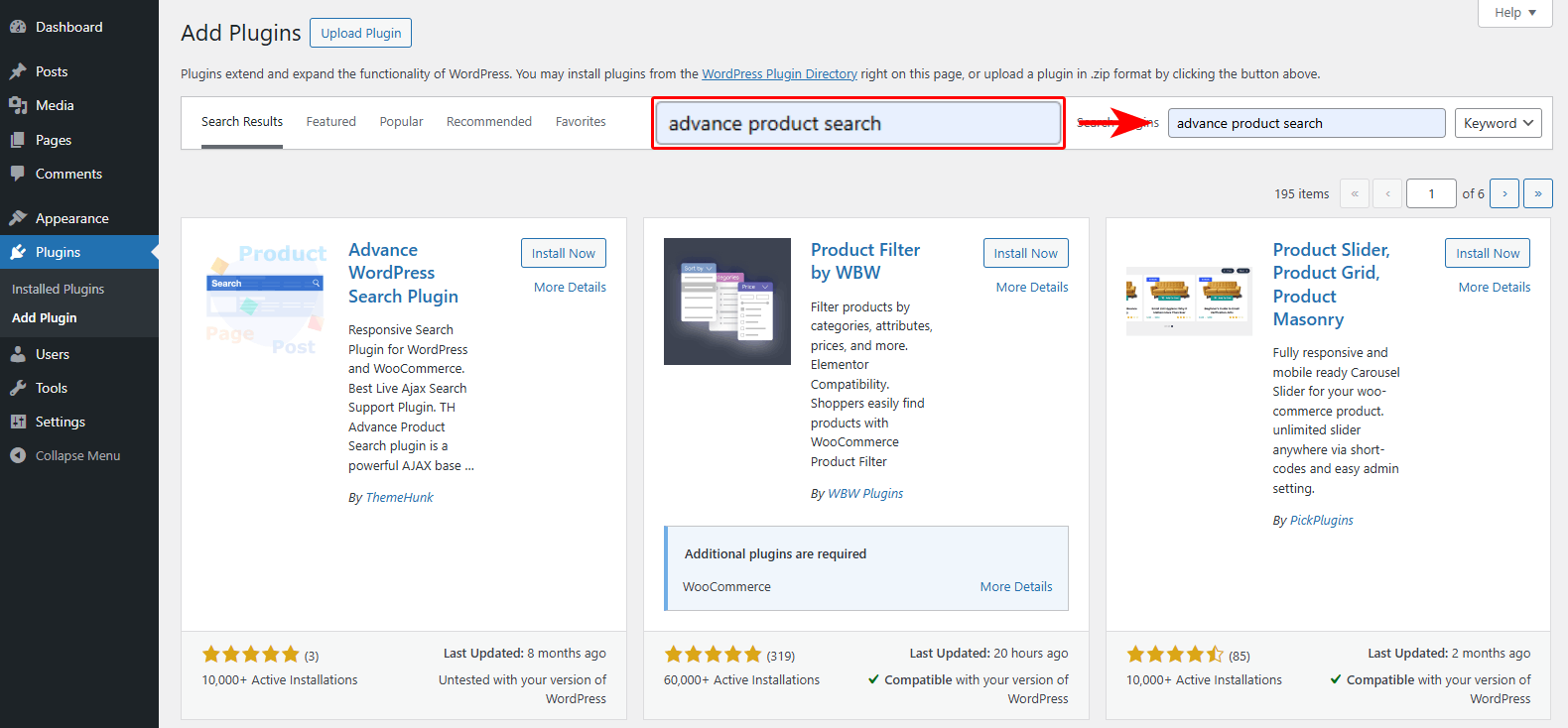The height and width of the screenshot is (728, 1568).
Task: Click the current page number field
Action: 1431,193
